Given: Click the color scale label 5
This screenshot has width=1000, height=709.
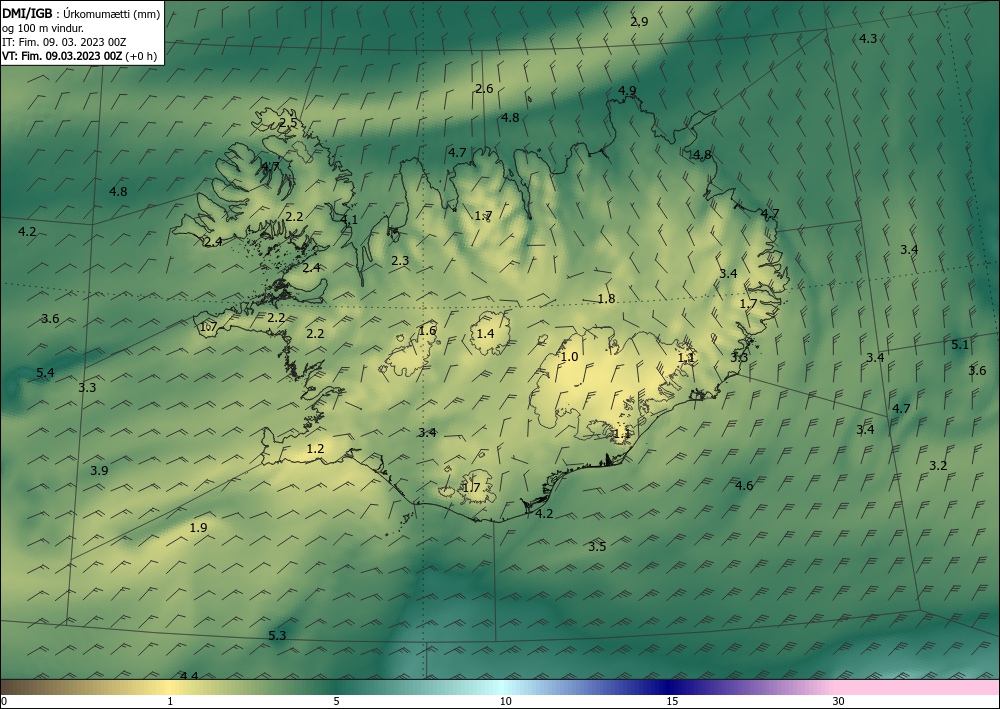Looking at the screenshot, I should tap(336, 702).
